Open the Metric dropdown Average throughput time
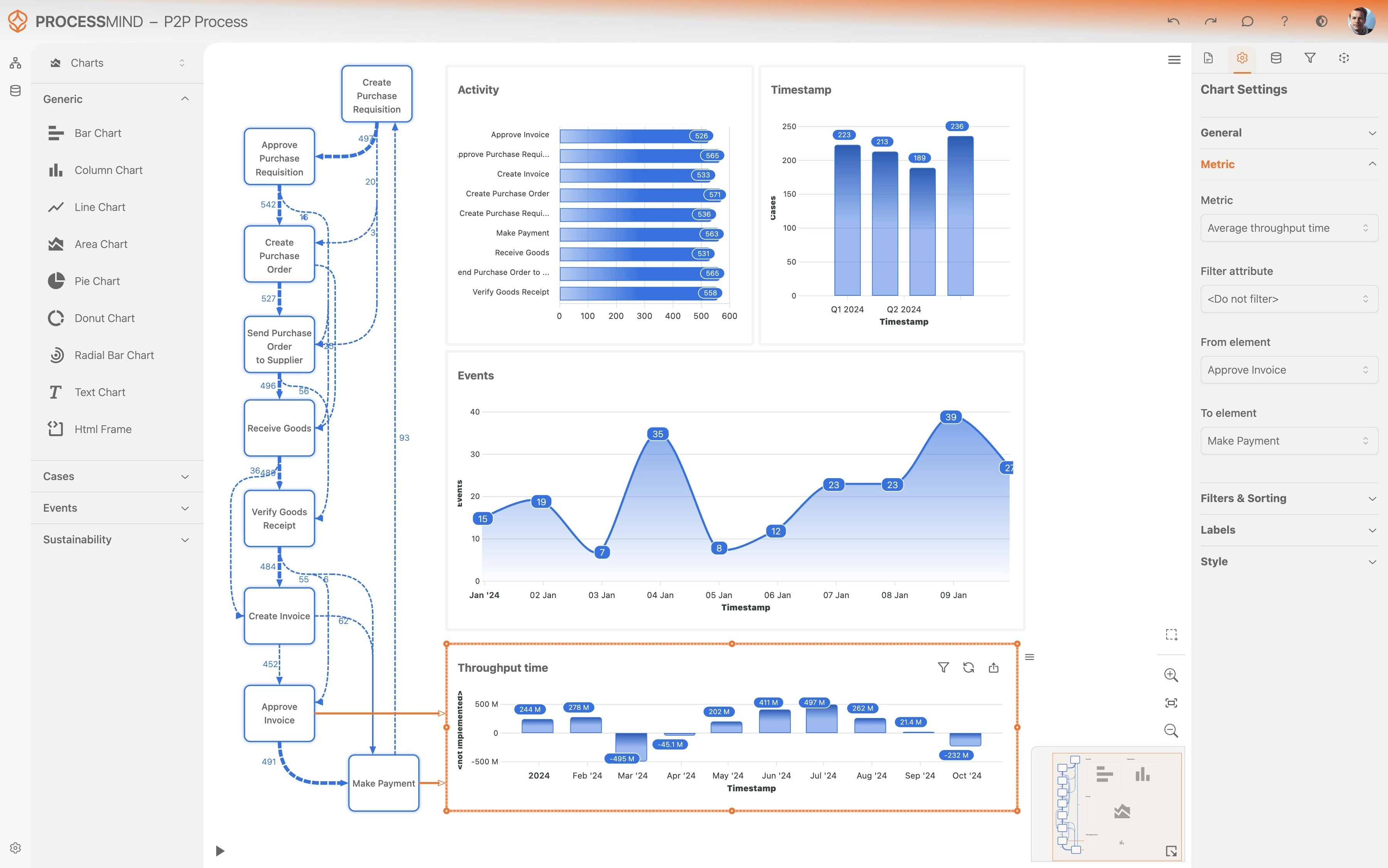Viewport: 1388px width, 868px height. click(1289, 228)
